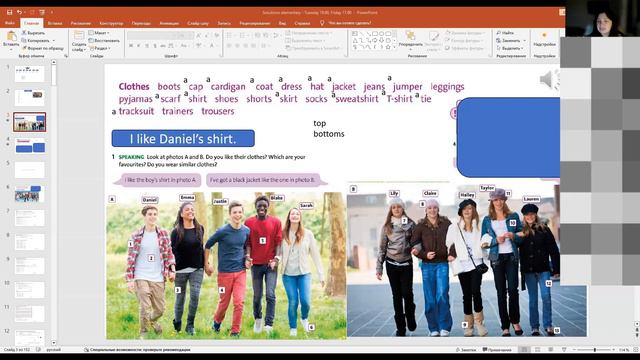Click the zoom in plus button
The height and width of the screenshot is (360, 640).
613,350
